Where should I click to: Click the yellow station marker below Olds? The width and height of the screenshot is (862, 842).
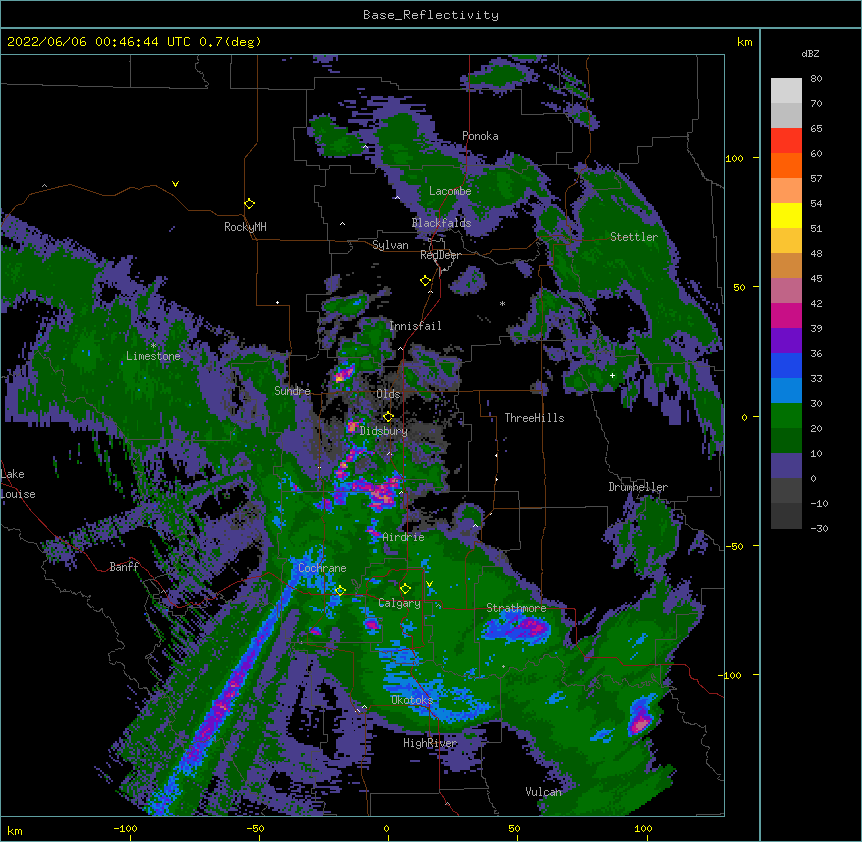click(x=388, y=417)
